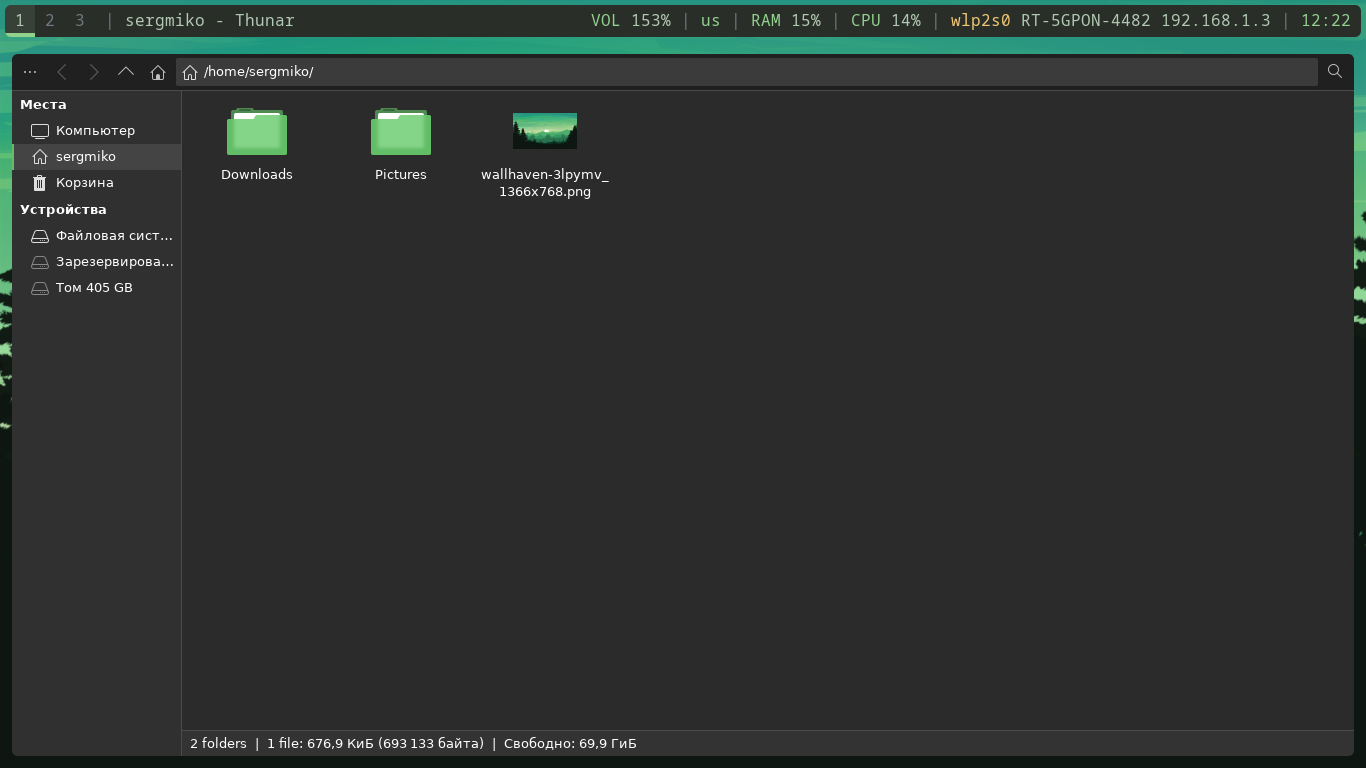Viewport: 1366px width, 768px height.
Task: Select Компьютер in the sidebar
Action: tap(95, 131)
